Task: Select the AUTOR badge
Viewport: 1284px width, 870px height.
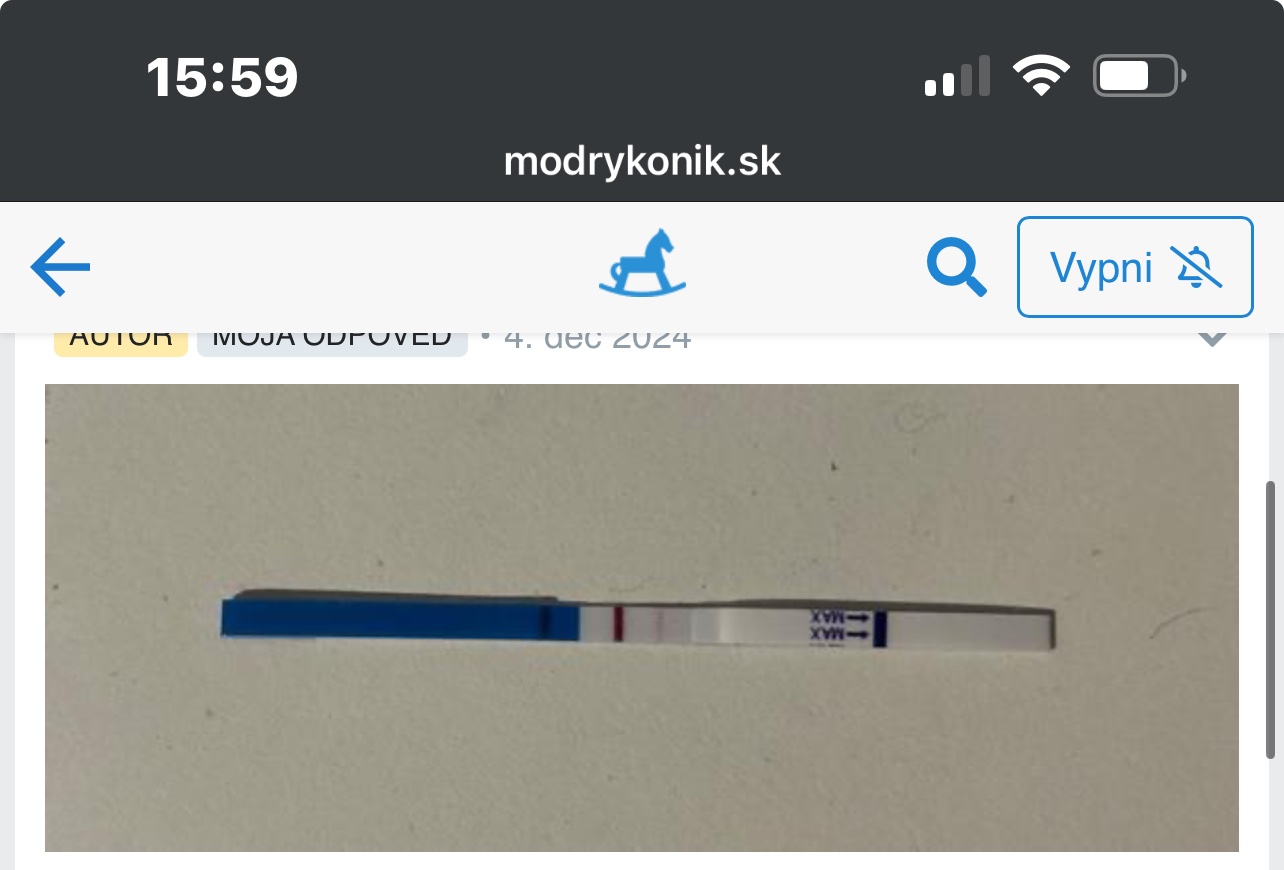Action: [x=121, y=340]
